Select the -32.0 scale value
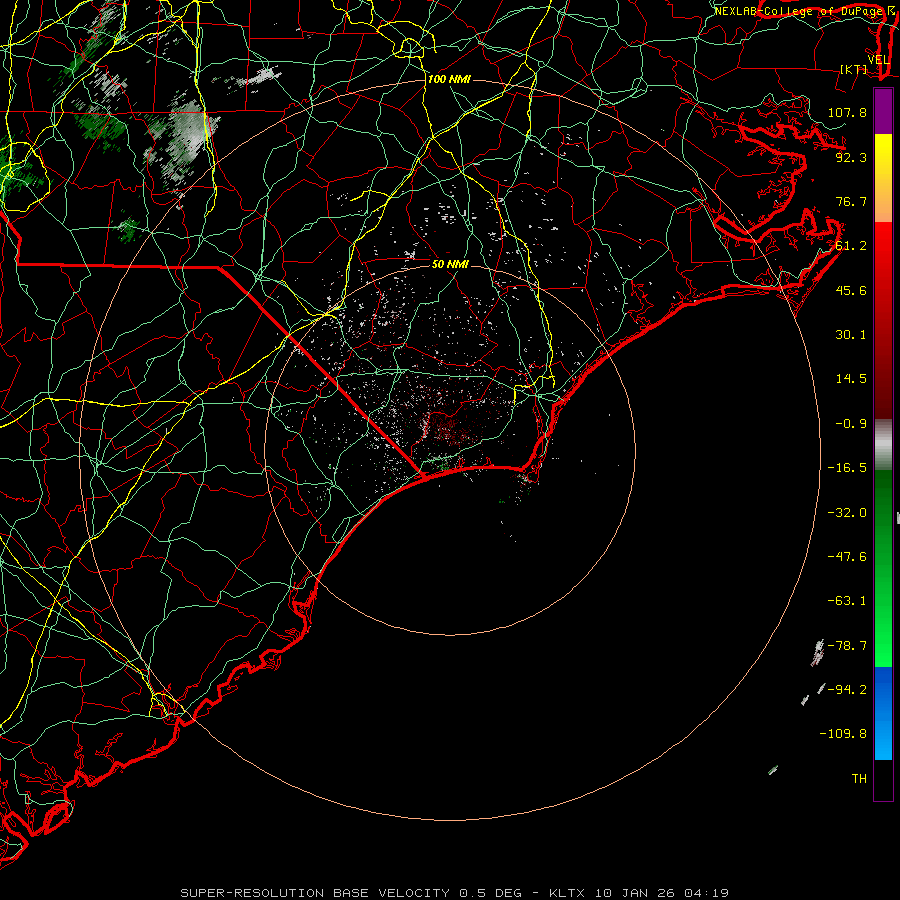 point(847,513)
